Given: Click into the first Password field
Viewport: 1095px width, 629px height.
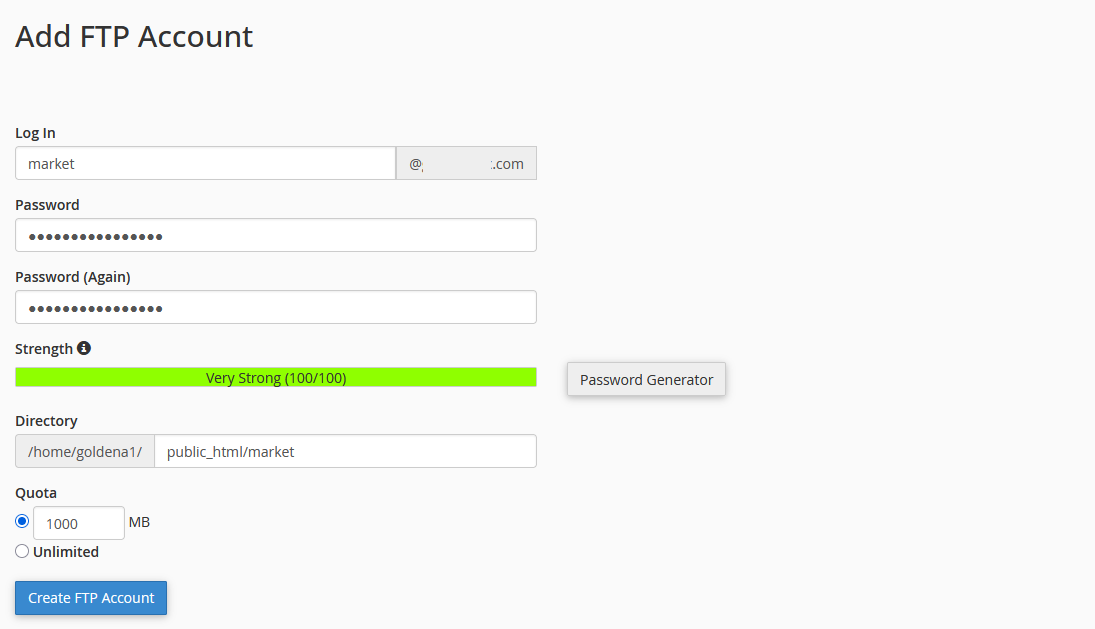Looking at the screenshot, I should pos(275,235).
